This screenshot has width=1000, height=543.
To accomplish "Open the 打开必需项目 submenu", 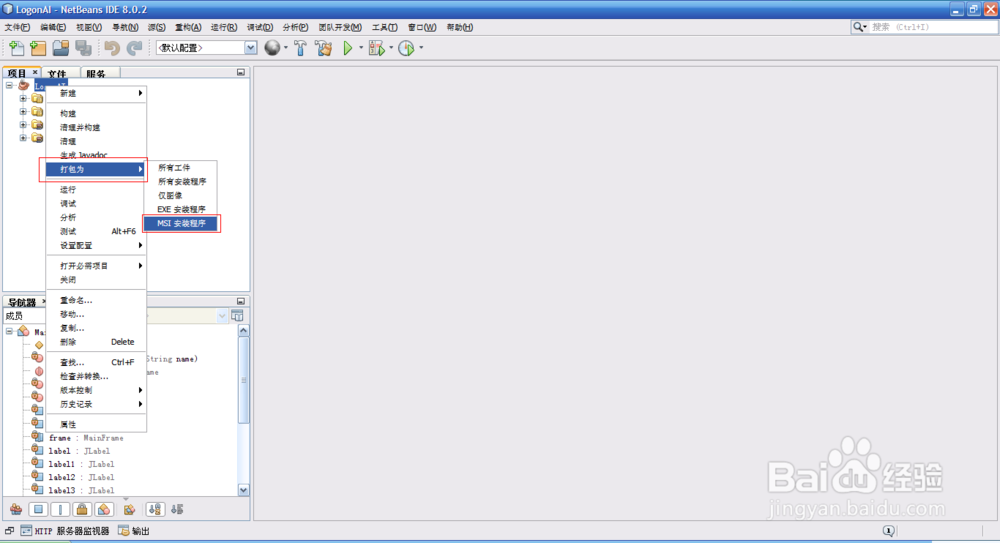I will (96, 265).
